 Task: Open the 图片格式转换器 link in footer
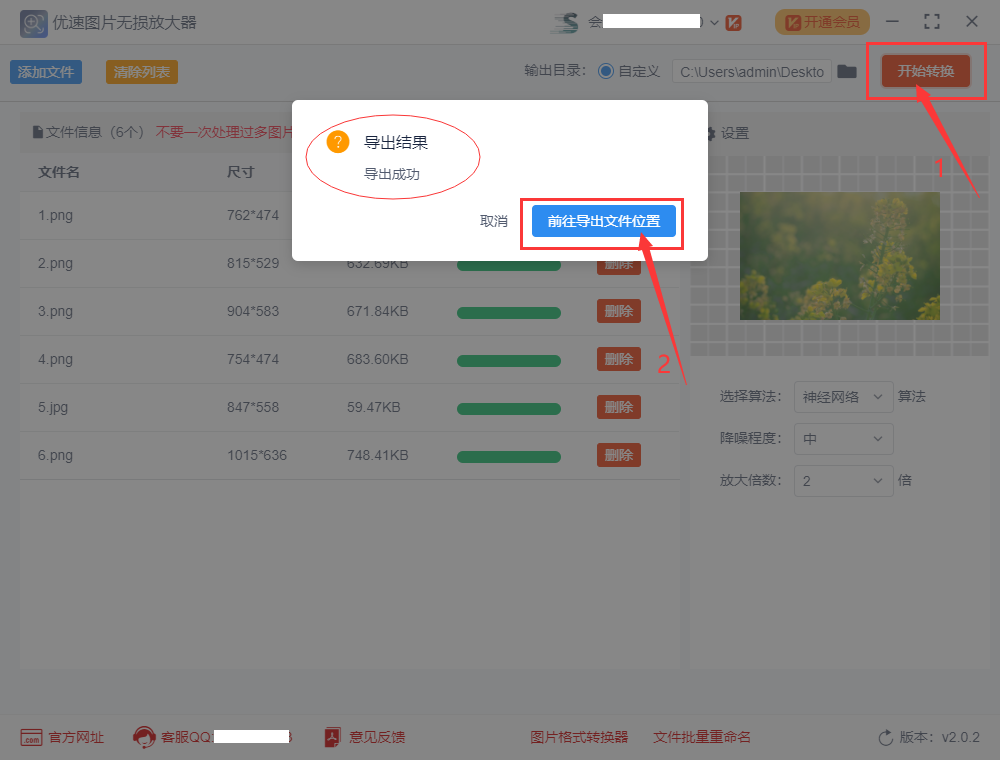pyautogui.click(x=579, y=737)
